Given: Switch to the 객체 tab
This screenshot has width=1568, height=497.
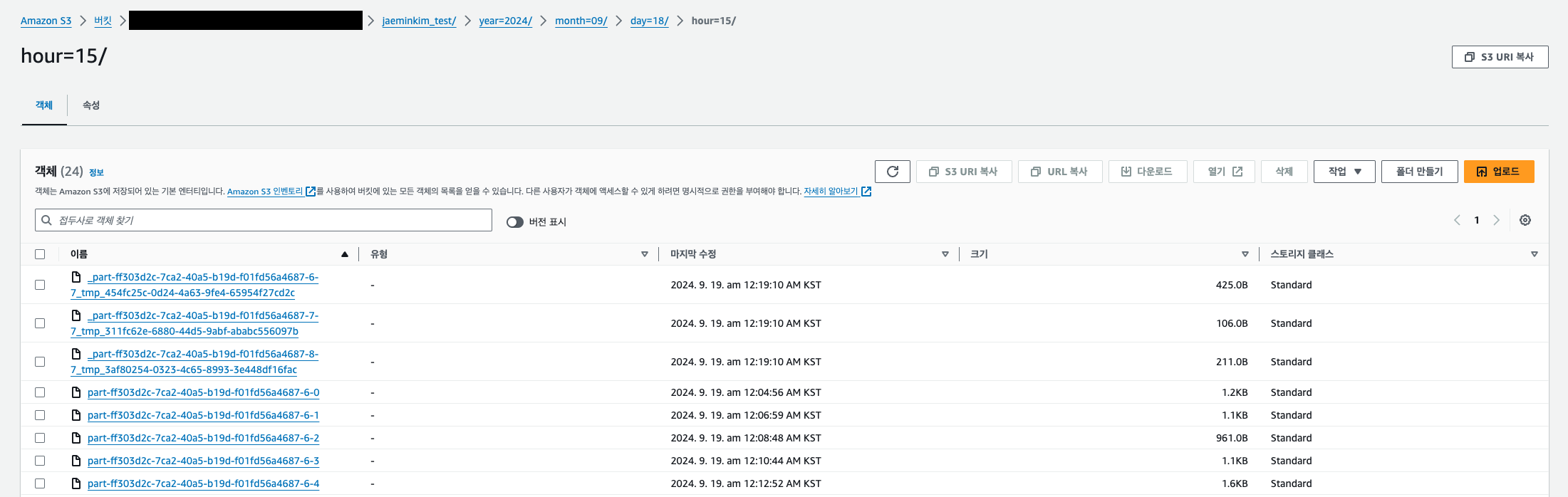Looking at the screenshot, I should pos(44,105).
